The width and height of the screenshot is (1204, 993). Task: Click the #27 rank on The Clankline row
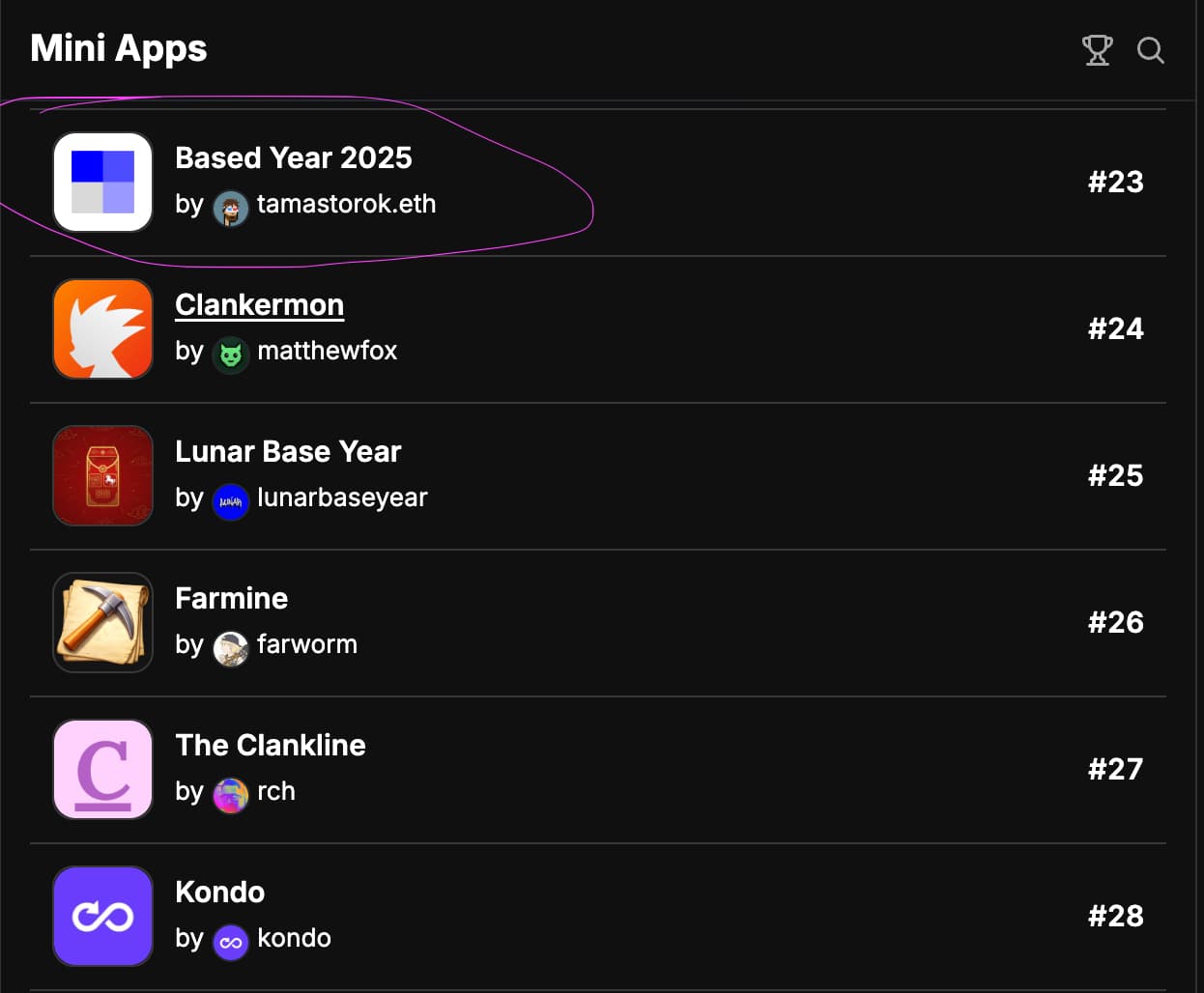tap(1115, 770)
